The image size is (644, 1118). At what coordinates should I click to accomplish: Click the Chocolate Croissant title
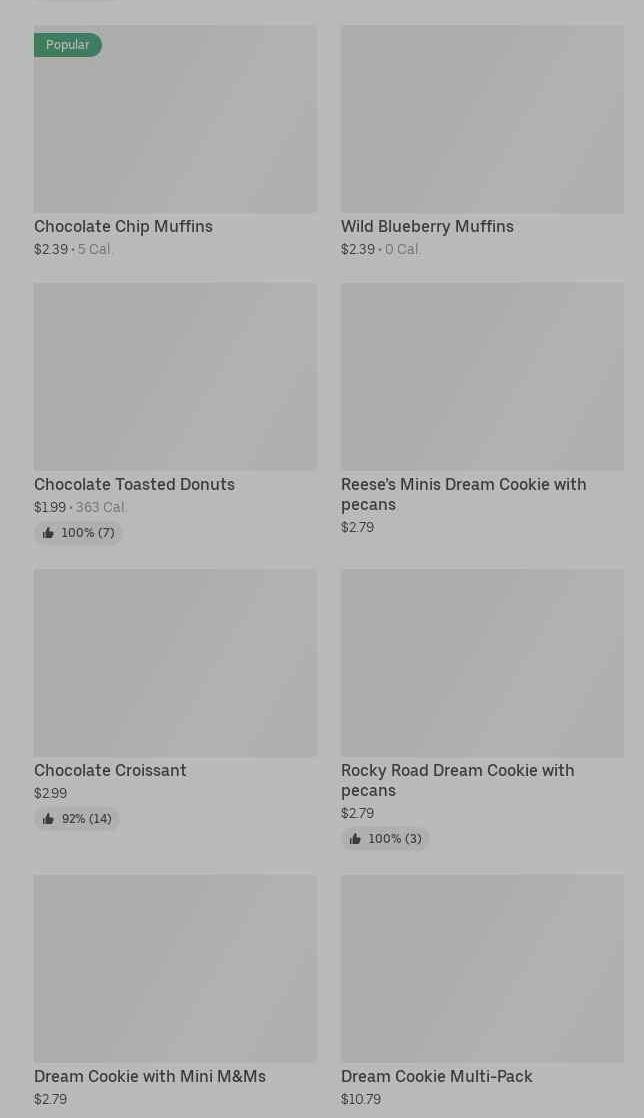click(110, 770)
